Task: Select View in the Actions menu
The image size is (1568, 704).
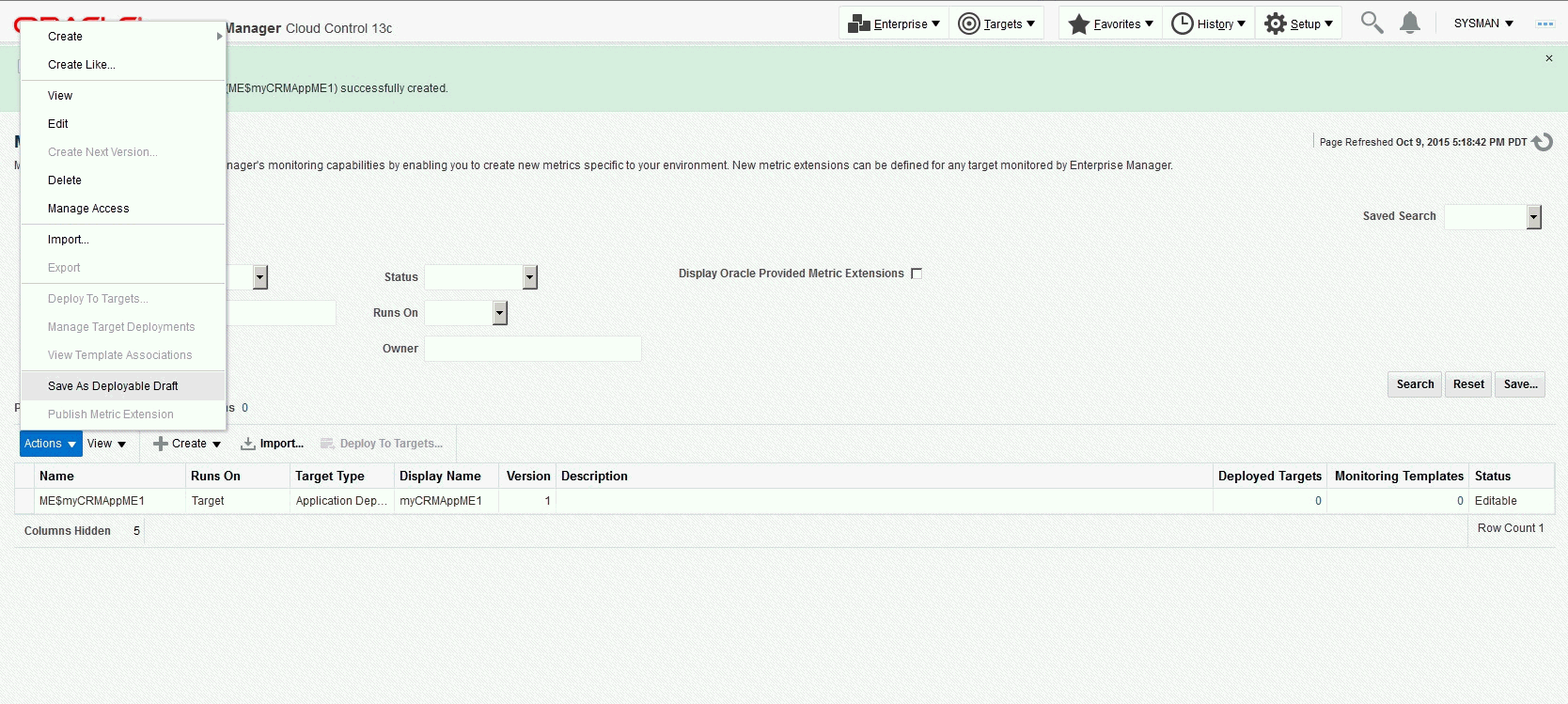Action: (x=123, y=96)
